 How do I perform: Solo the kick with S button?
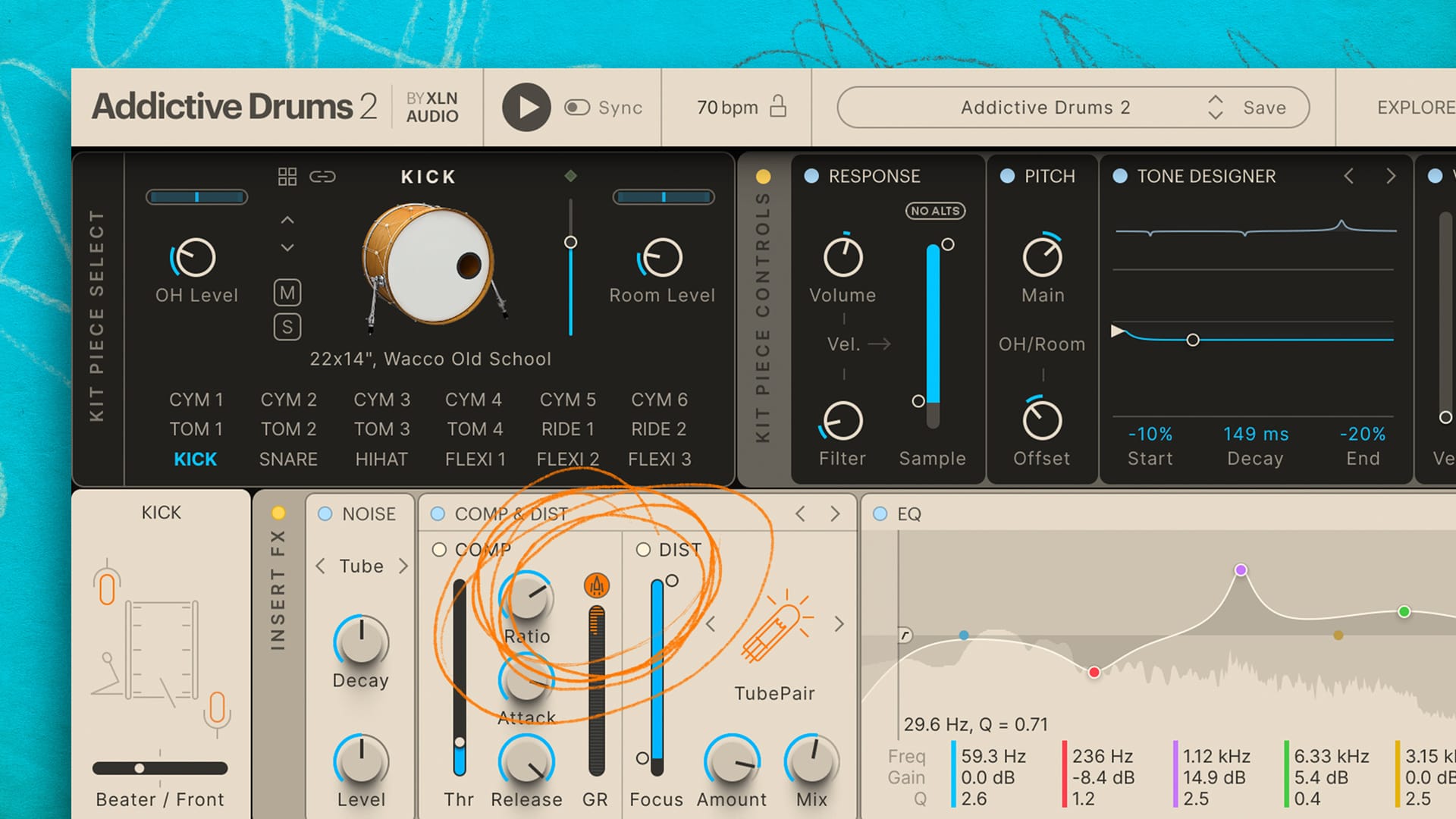point(287,327)
